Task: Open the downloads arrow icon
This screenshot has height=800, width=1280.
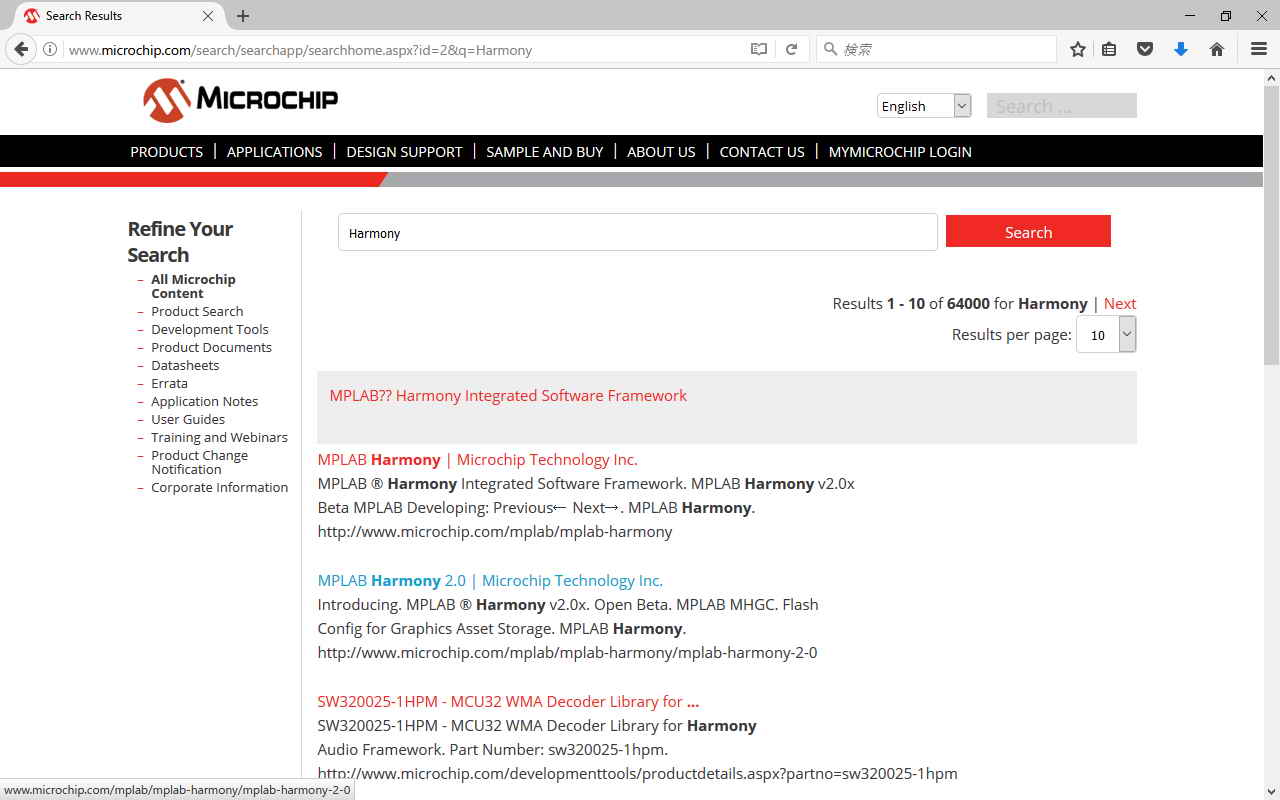Action: (x=1181, y=49)
